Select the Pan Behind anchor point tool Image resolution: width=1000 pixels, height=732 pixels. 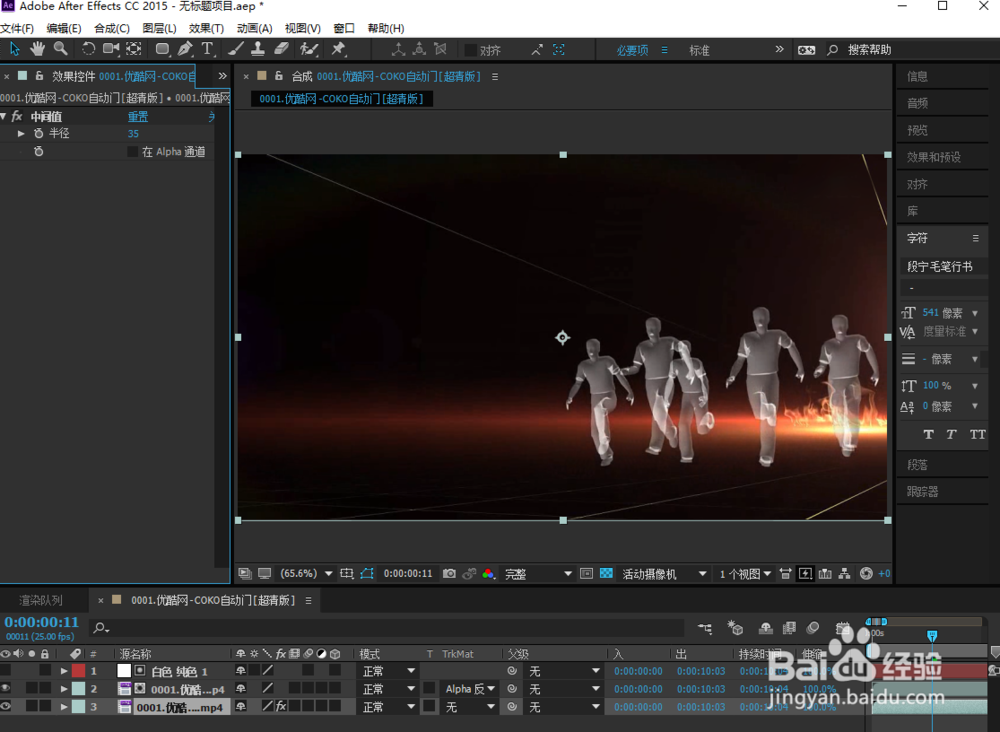coord(134,49)
